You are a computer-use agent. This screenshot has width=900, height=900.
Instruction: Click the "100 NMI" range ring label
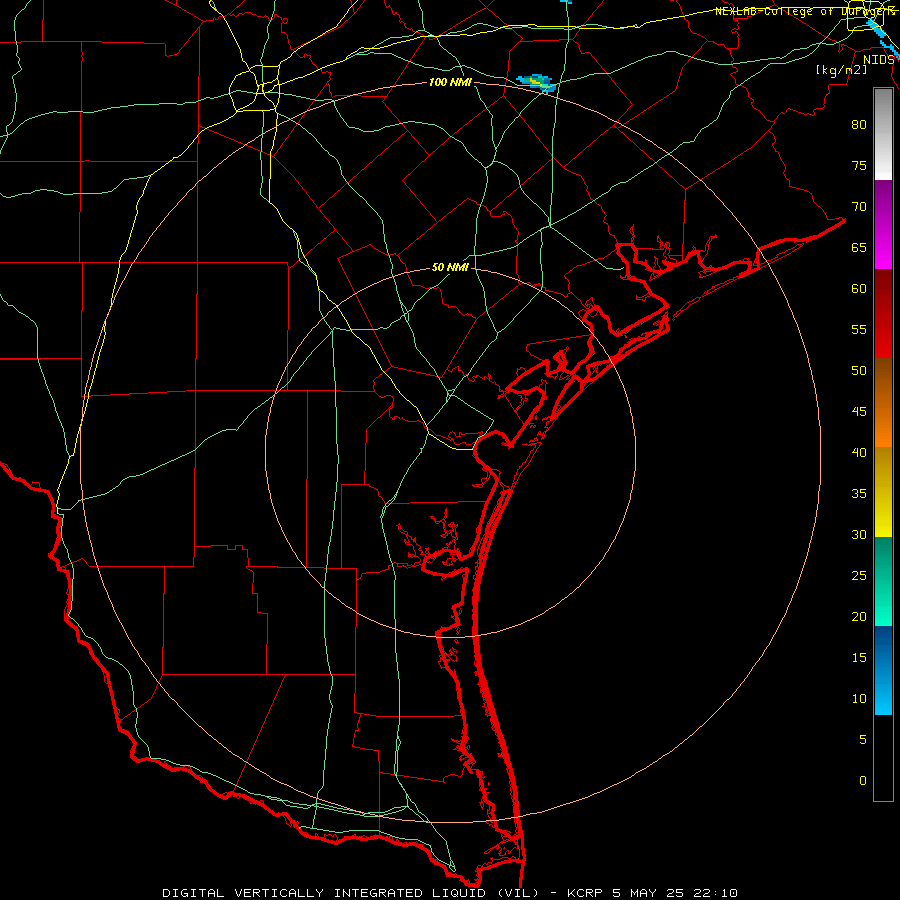pyautogui.click(x=450, y=82)
